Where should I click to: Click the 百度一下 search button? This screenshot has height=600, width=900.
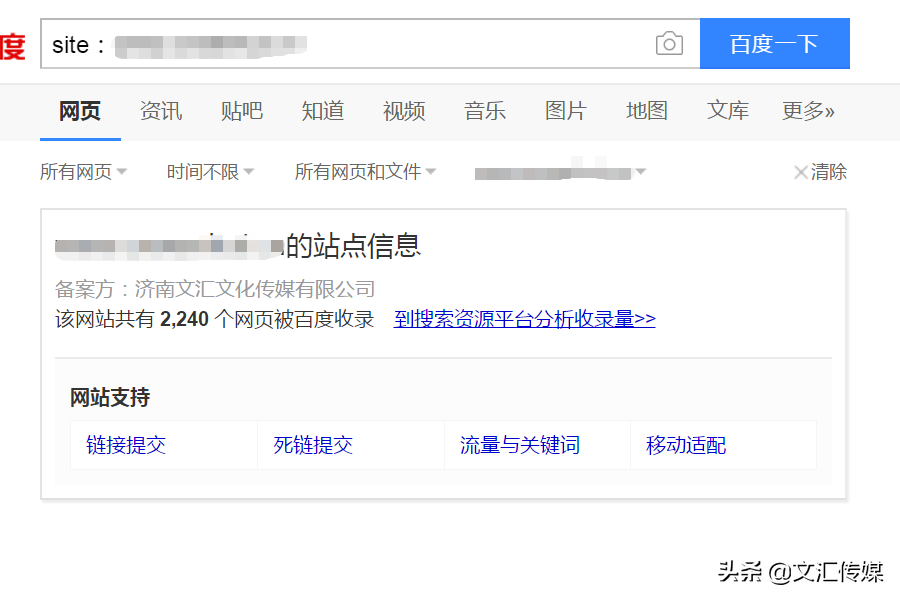click(x=775, y=43)
